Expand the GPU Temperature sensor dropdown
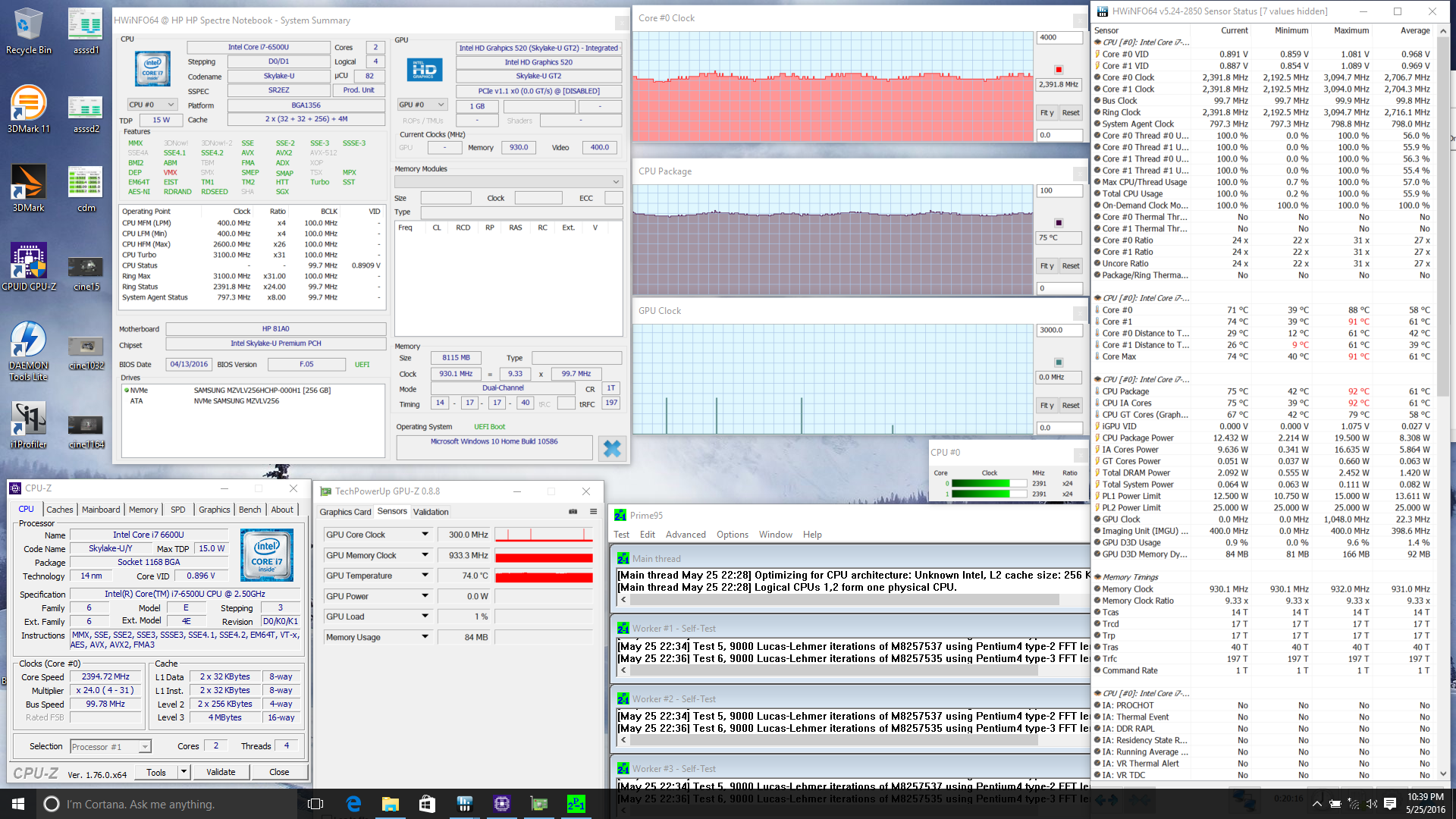 tap(425, 576)
